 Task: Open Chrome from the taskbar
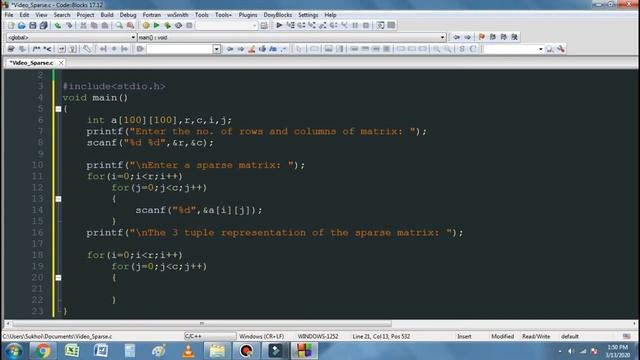[x=42, y=351]
